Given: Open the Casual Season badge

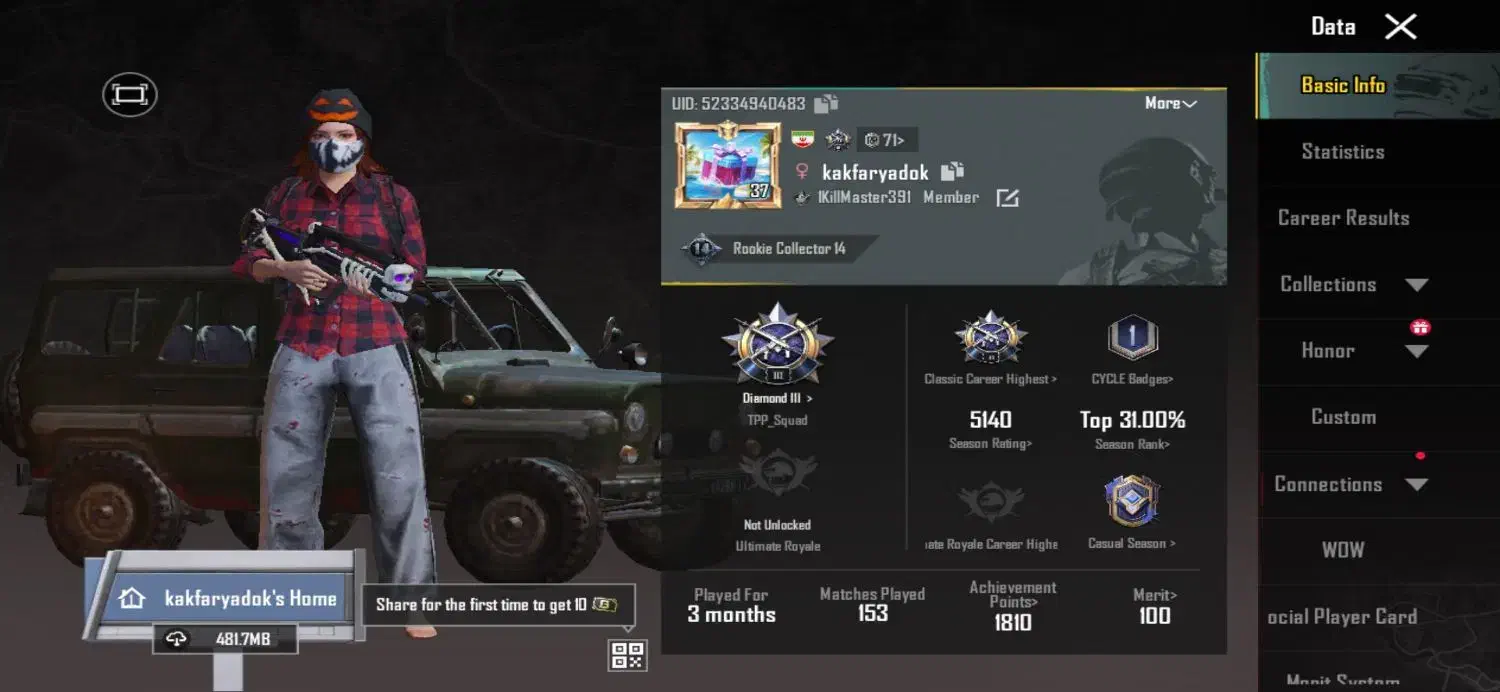Looking at the screenshot, I should pyautogui.click(x=1132, y=502).
